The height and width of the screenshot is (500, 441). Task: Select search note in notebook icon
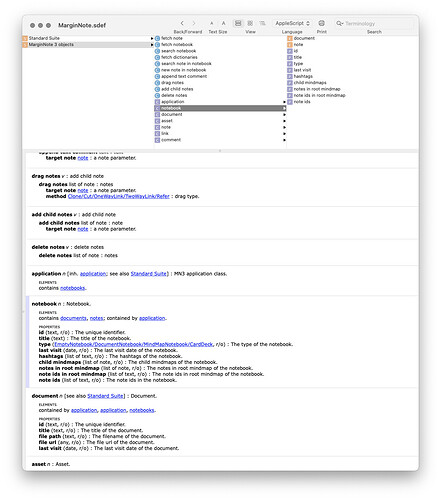pyautogui.click(x=157, y=64)
